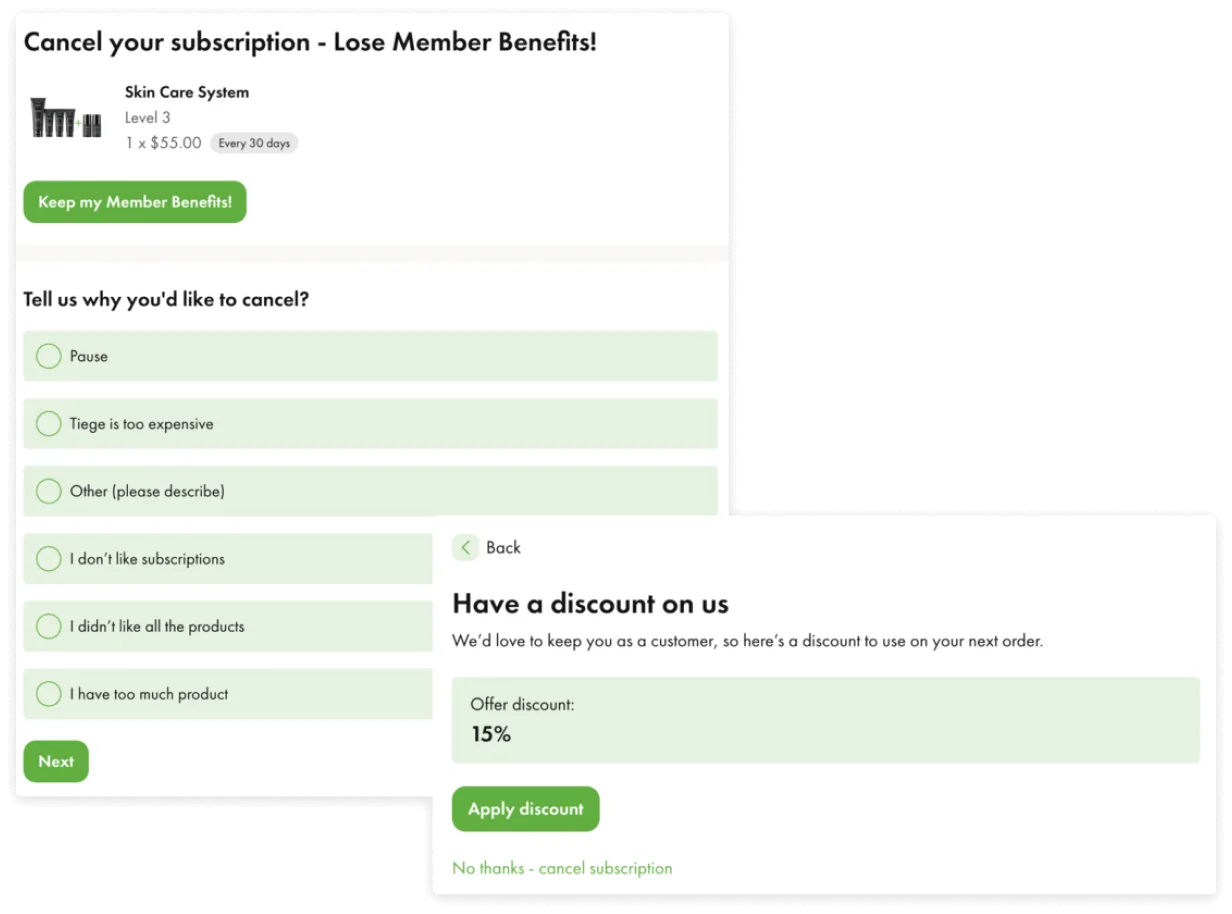This screenshot has height=914, width=1232.
Task: Apply the 15% discount offer
Action: pos(525,809)
